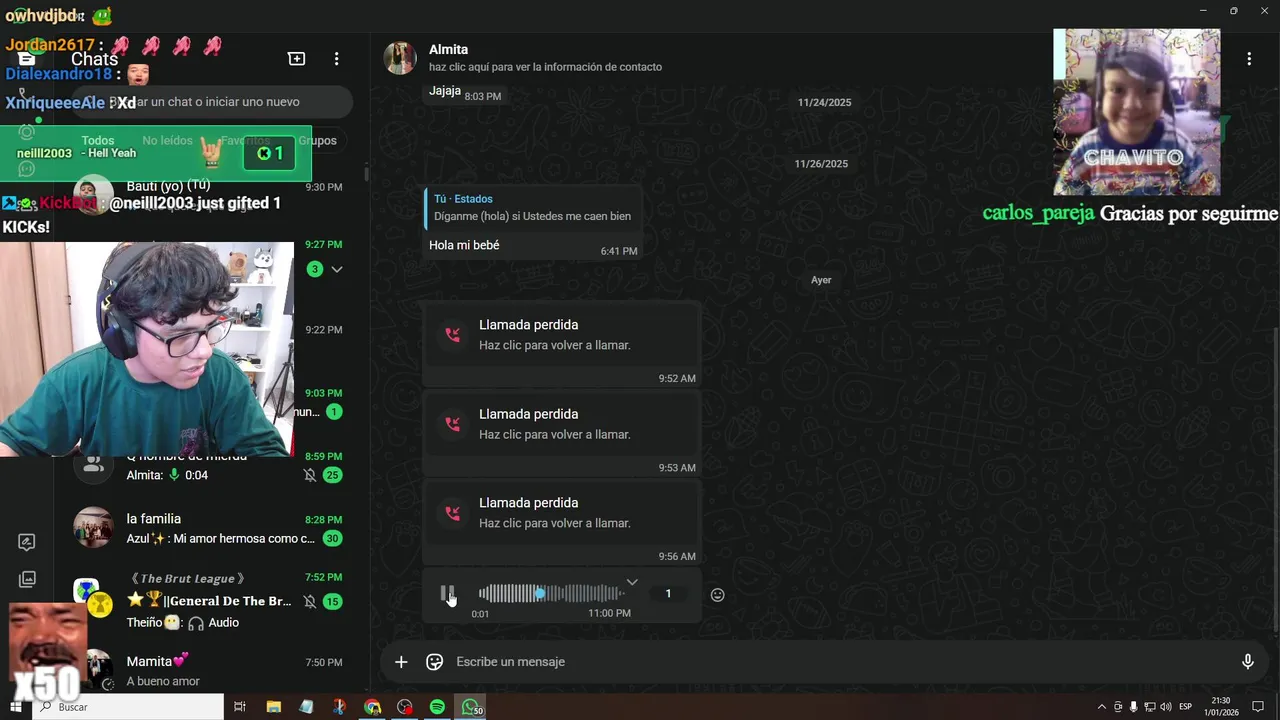Open Chrome from the taskbar

(372, 707)
